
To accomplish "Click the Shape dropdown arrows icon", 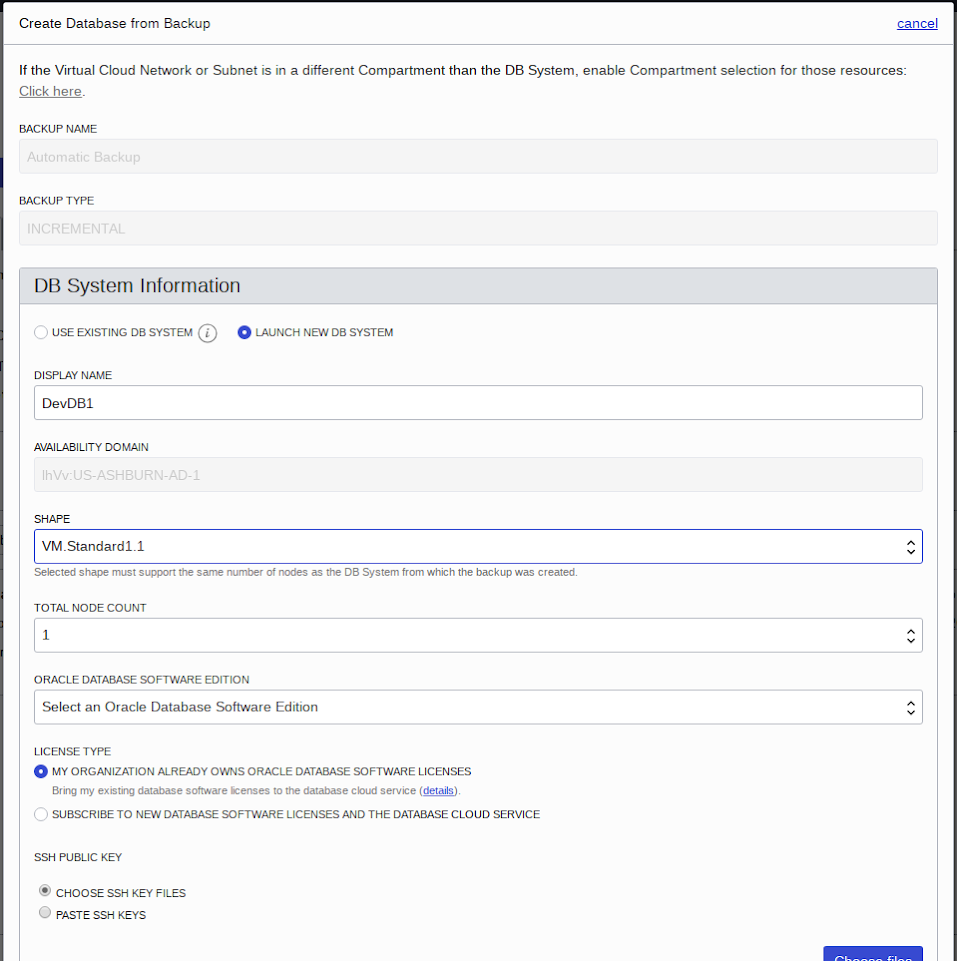I will coord(910,547).
